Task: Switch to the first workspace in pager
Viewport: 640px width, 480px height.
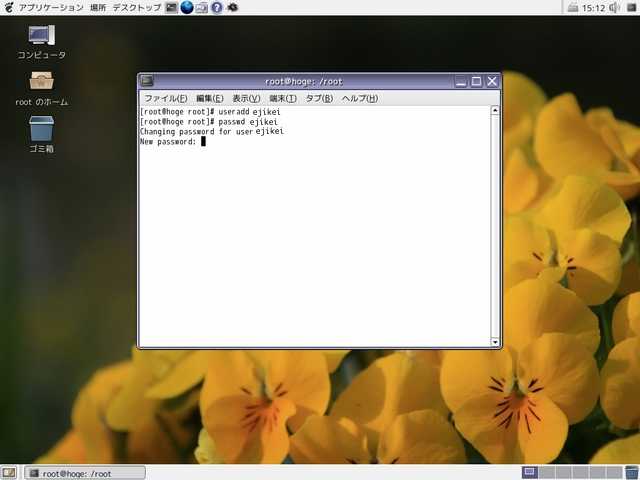Action: coord(530,473)
